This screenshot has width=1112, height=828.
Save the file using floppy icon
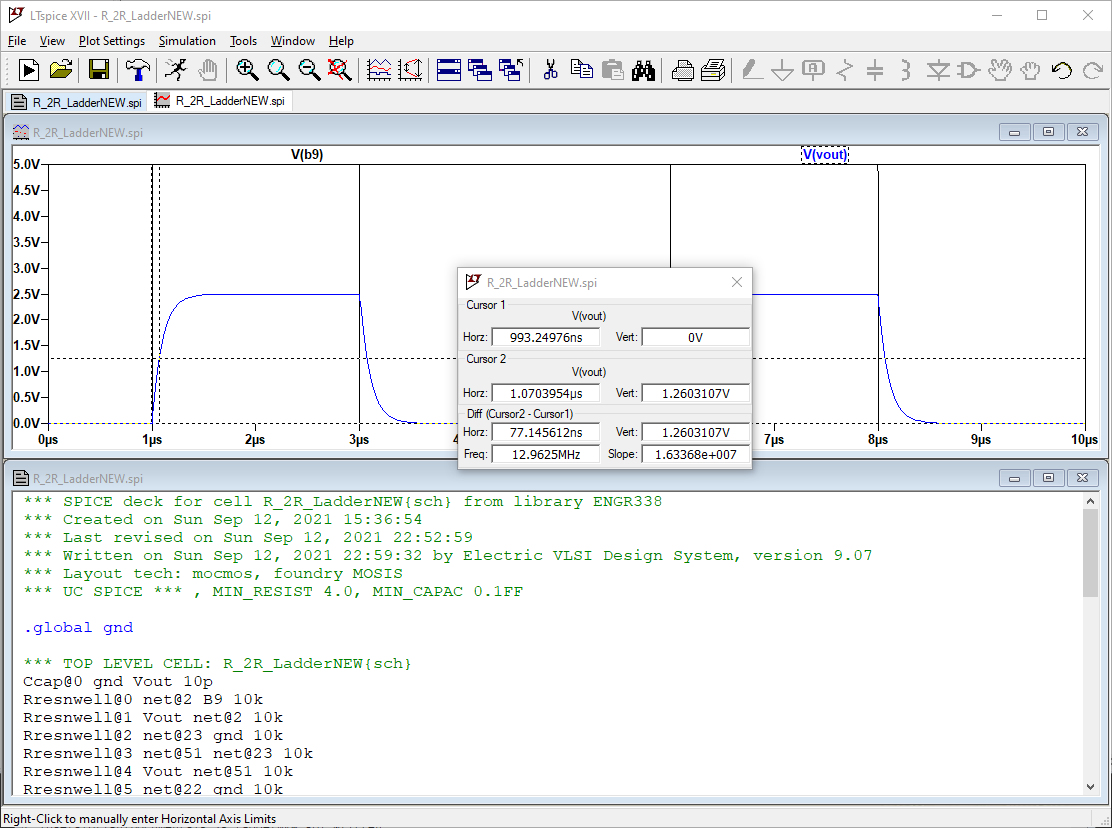[x=99, y=69]
